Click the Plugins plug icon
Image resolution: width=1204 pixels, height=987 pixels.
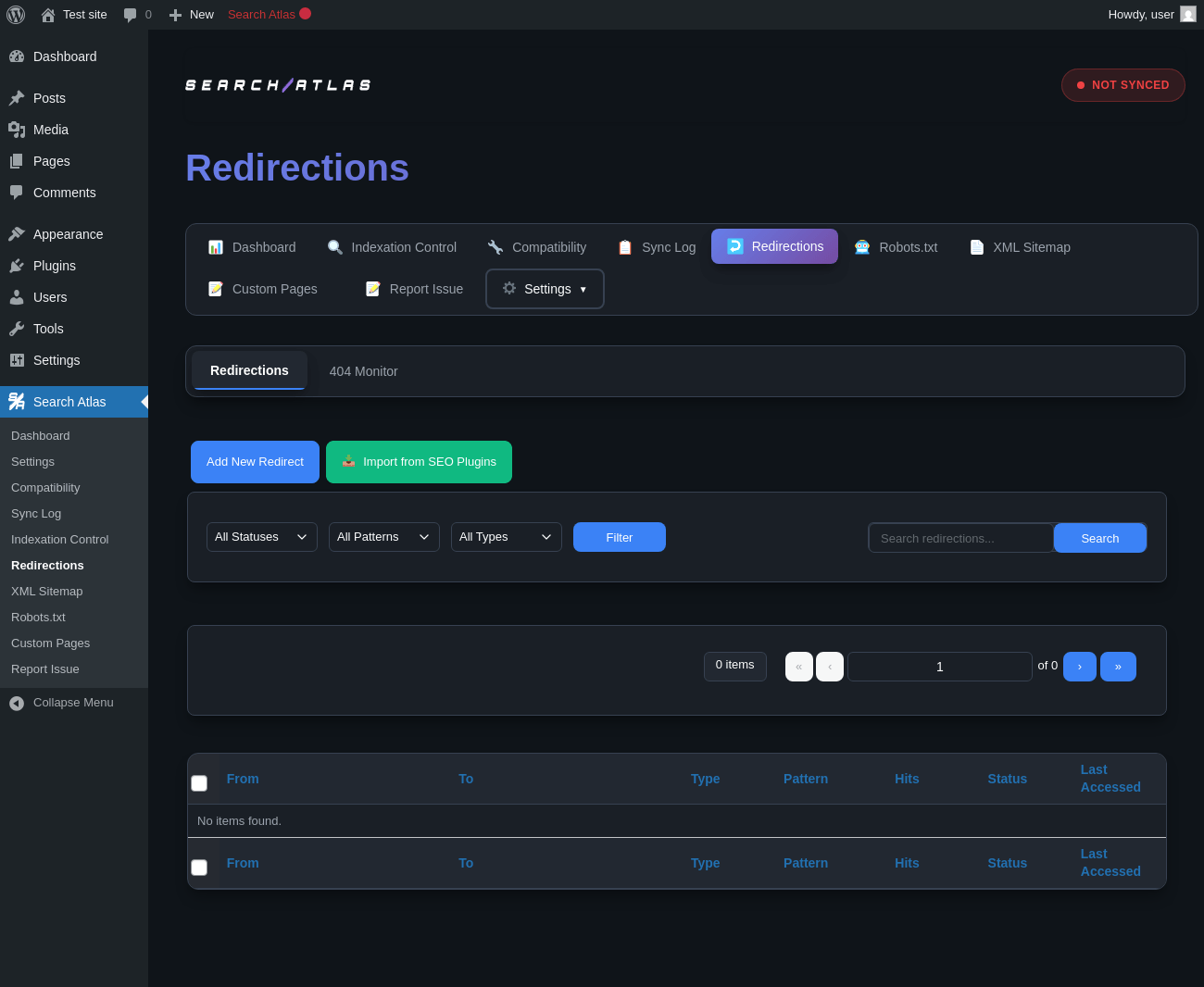[17, 266]
